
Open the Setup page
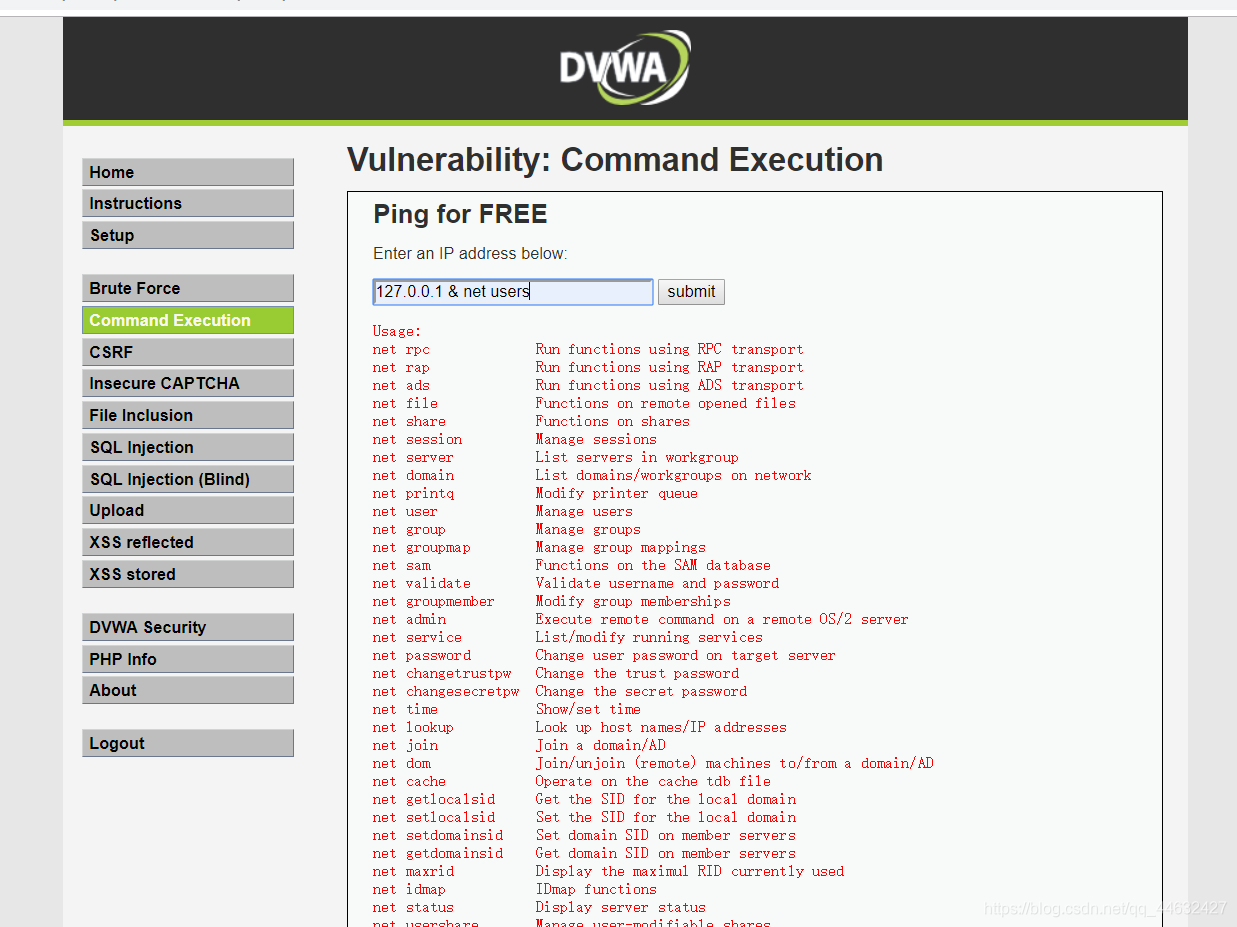coord(188,235)
